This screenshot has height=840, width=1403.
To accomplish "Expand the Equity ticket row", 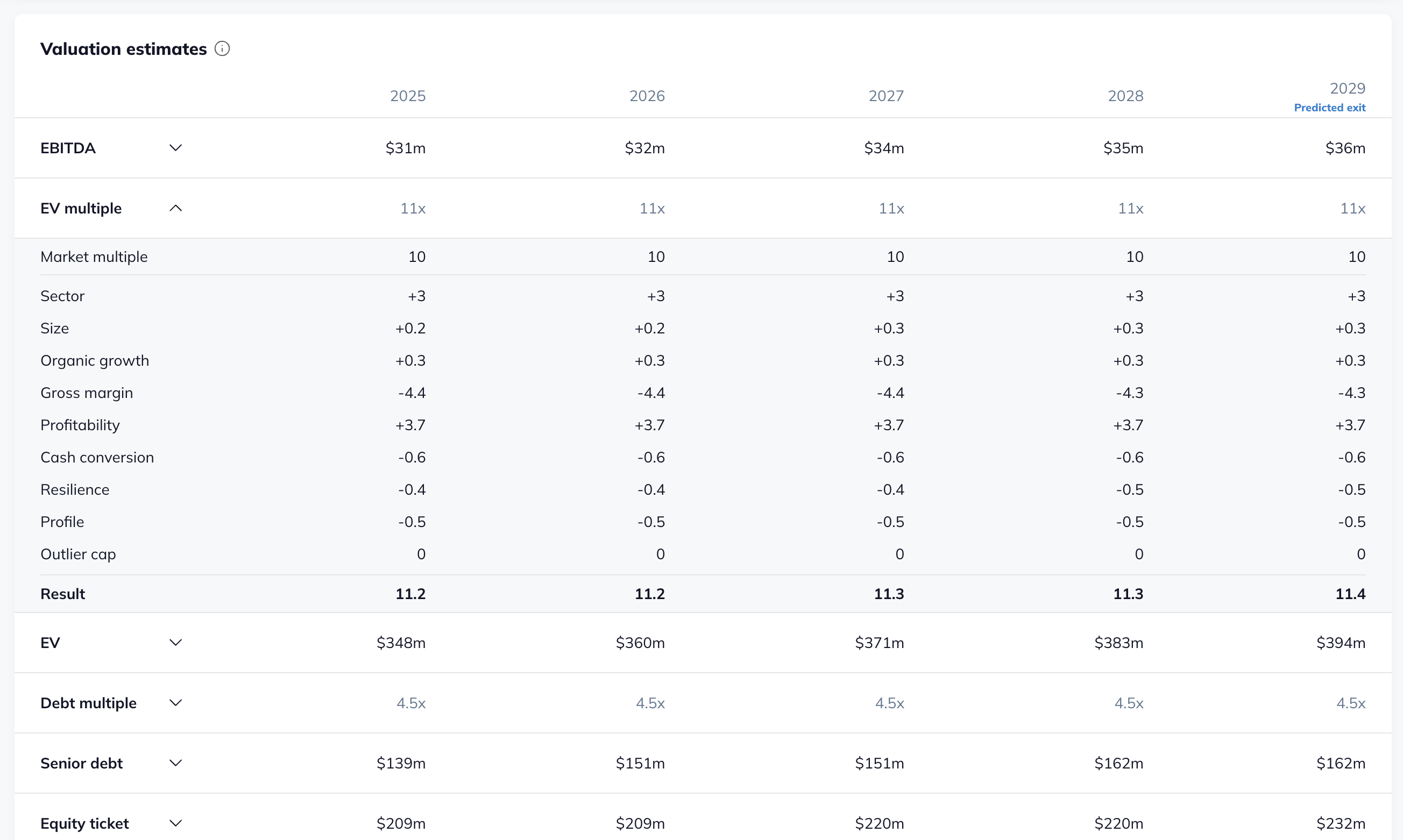I will 175,823.
